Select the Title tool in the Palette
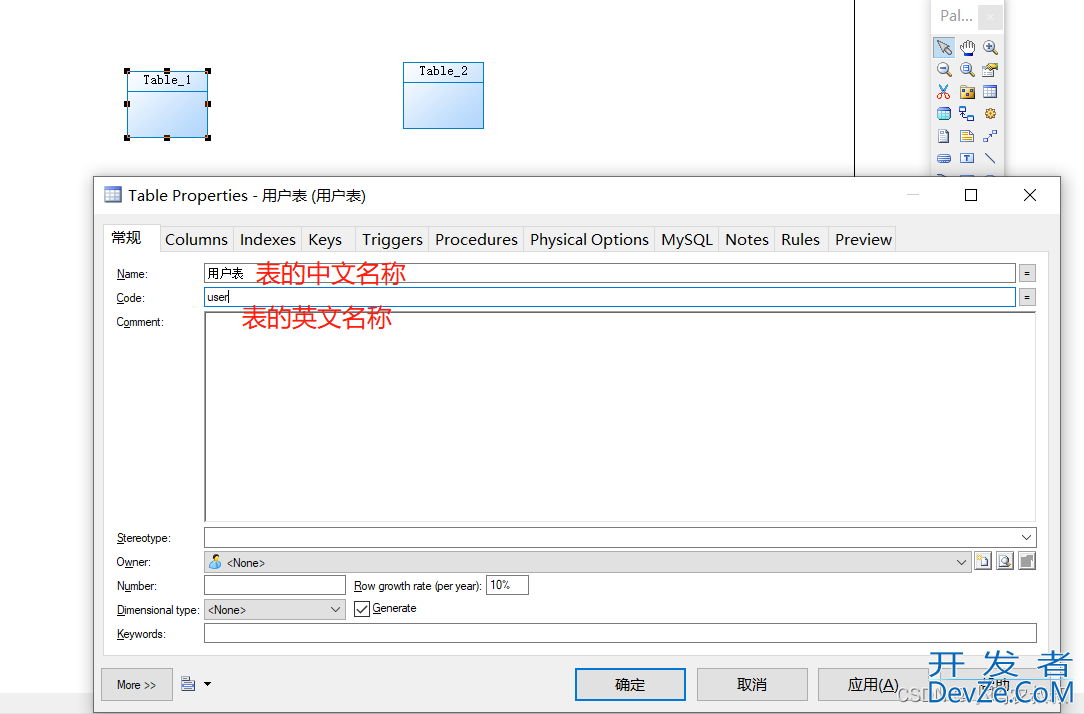The image size is (1084, 714). click(944, 158)
